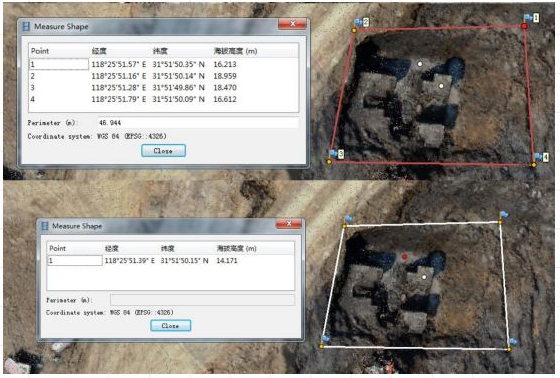Click the Measure Shape icon in upper dialog title
The image size is (560, 378).
click(26, 26)
